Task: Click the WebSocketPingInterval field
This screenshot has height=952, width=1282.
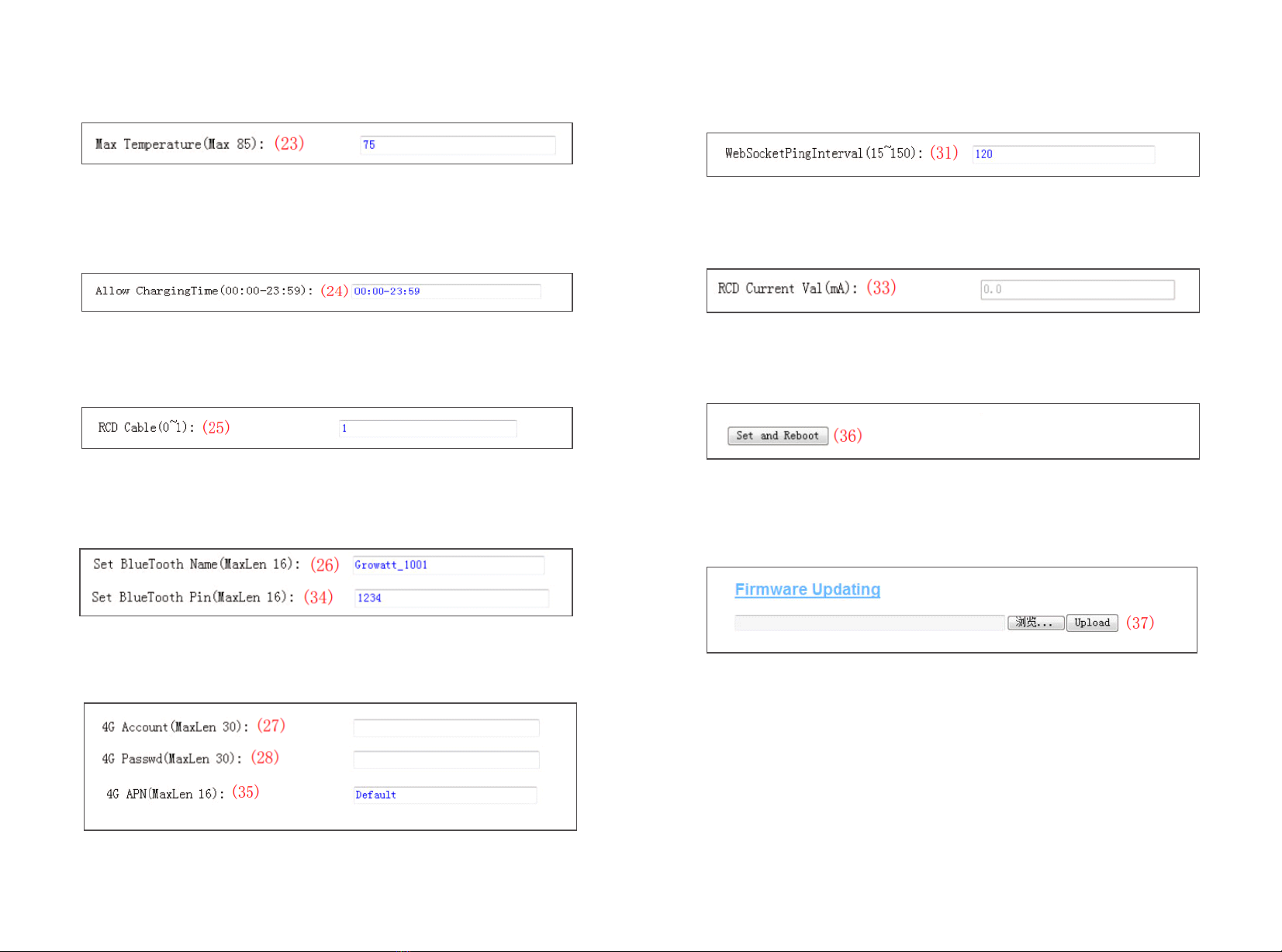Action: [x=1063, y=154]
